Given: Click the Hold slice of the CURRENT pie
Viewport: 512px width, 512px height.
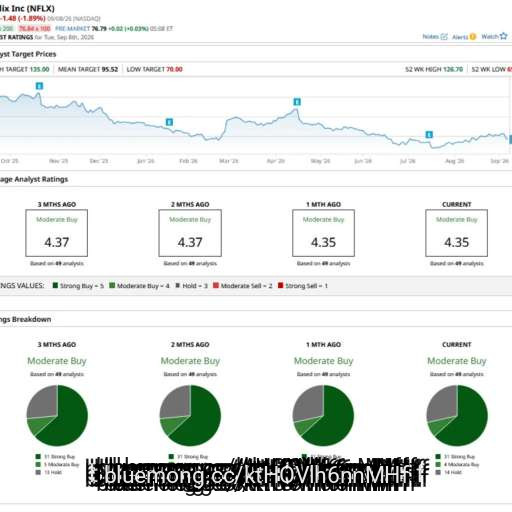Looking at the screenshot, I should 443,403.
